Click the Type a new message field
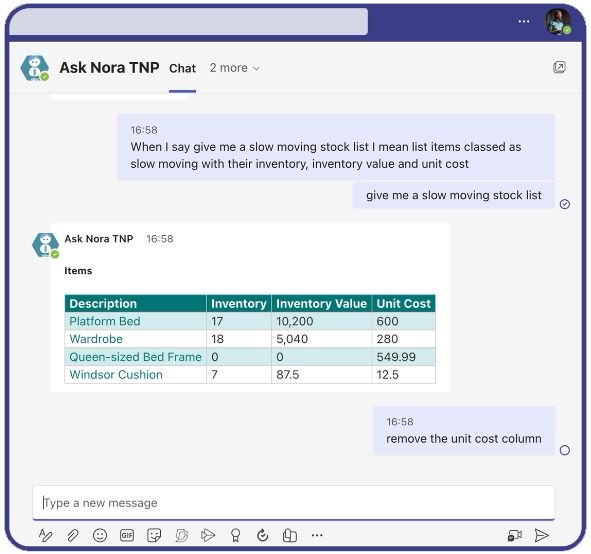Screen dimensions: 591x554 pos(294,503)
